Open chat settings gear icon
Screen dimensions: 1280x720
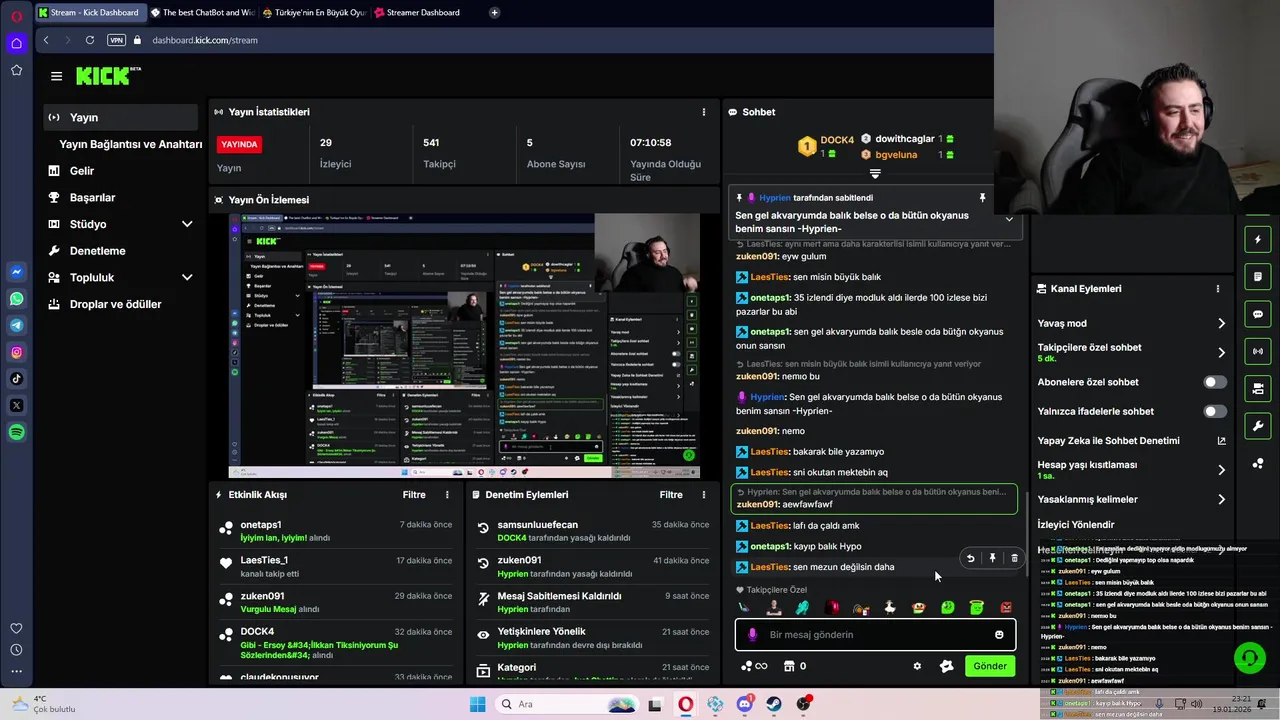click(917, 666)
